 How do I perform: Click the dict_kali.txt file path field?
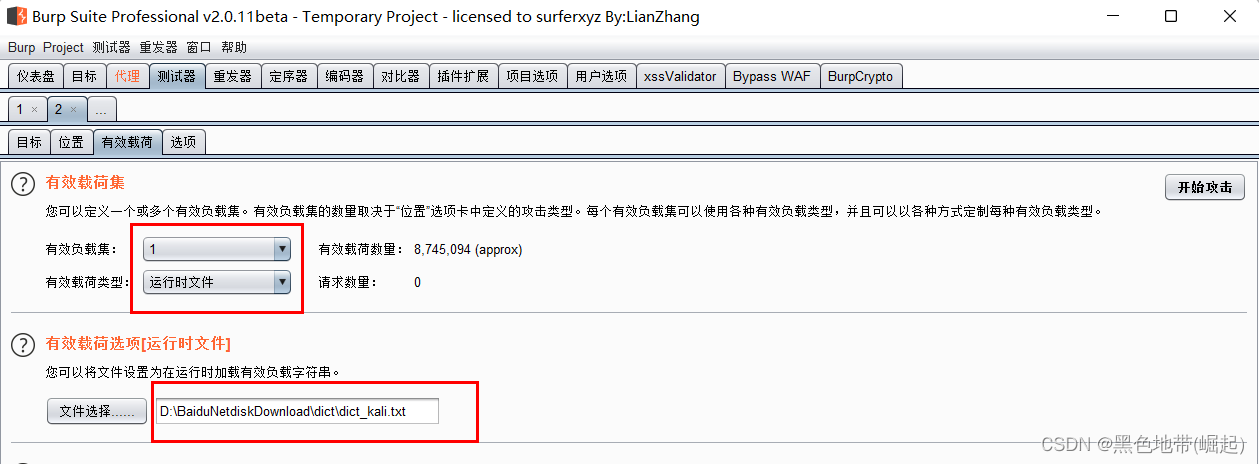297,411
